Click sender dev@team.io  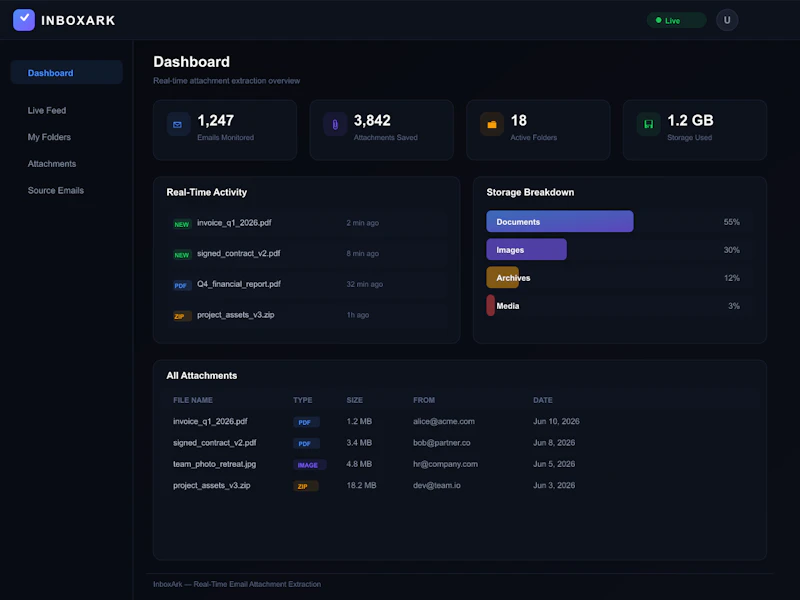click(437, 486)
